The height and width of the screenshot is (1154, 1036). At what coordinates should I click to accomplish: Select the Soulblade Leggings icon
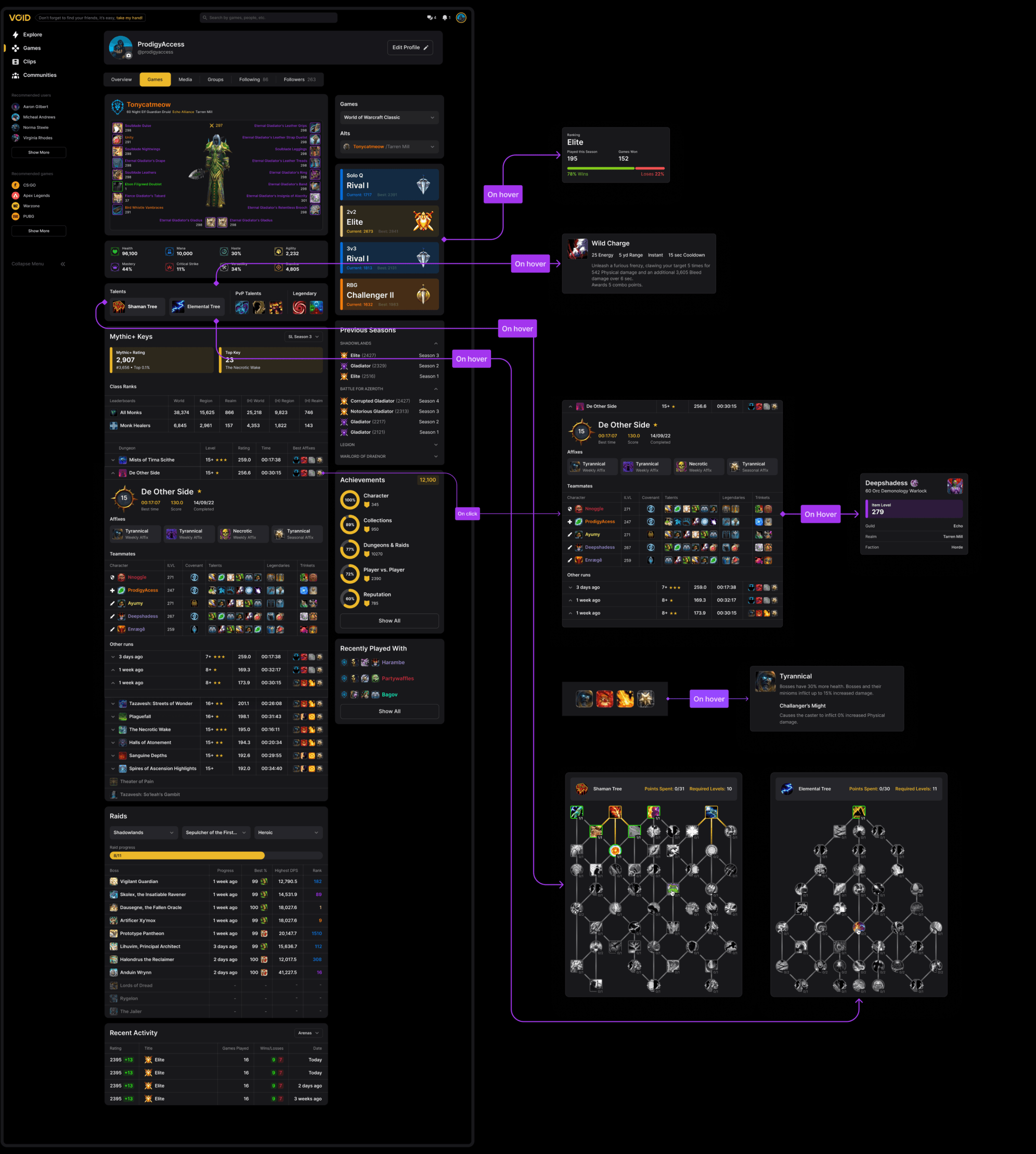point(315,151)
